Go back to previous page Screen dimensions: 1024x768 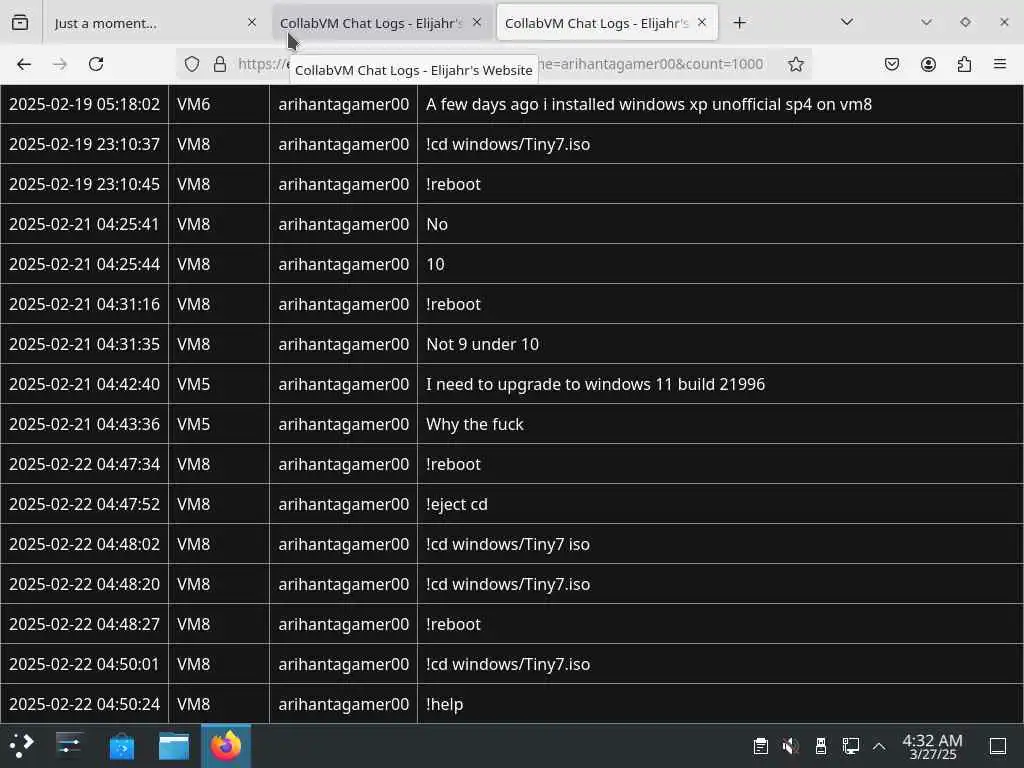pyautogui.click(x=24, y=64)
